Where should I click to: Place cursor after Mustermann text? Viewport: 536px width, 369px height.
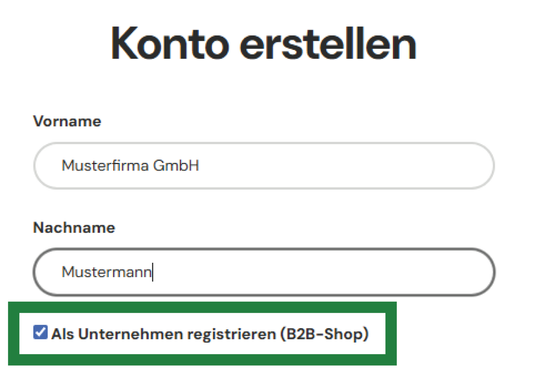click(152, 272)
